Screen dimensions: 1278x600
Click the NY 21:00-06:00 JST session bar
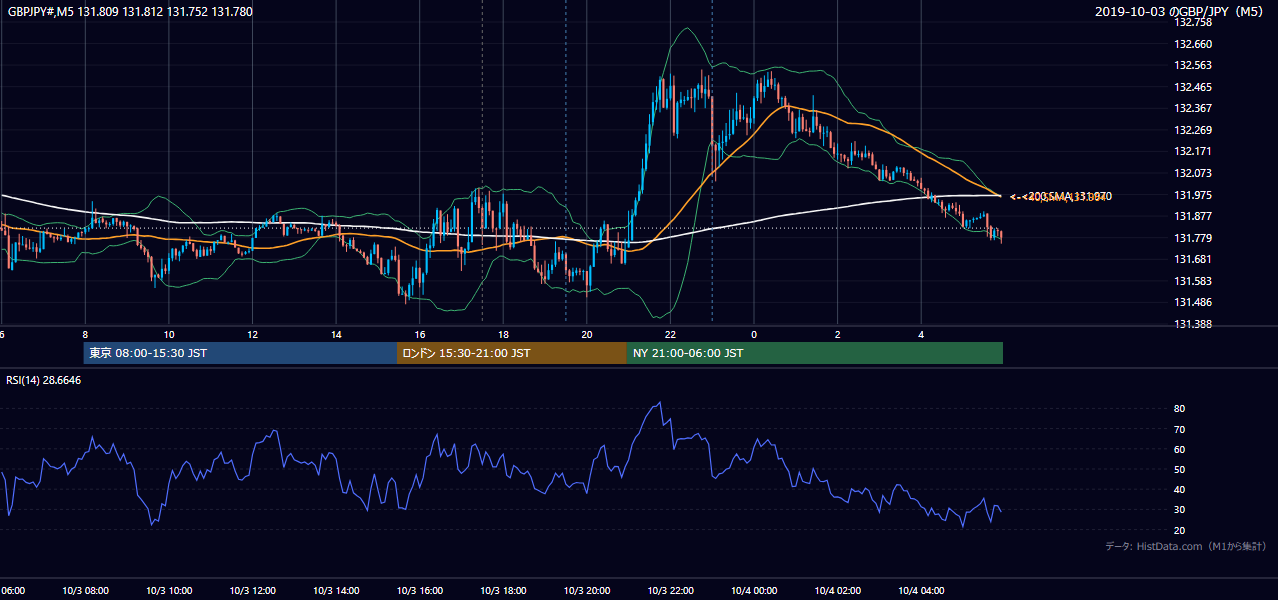(x=815, y=353)
